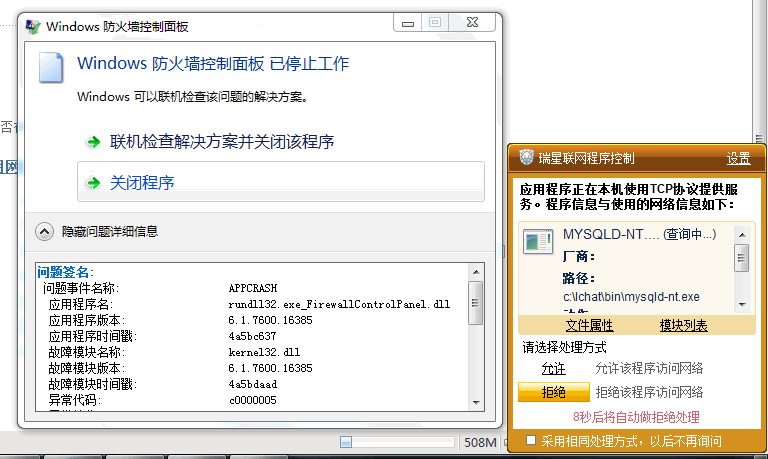Click green arrow beside 关闭程序
Image resolution: width=768 pixels, height=459 pixels.
pos(93,183)
